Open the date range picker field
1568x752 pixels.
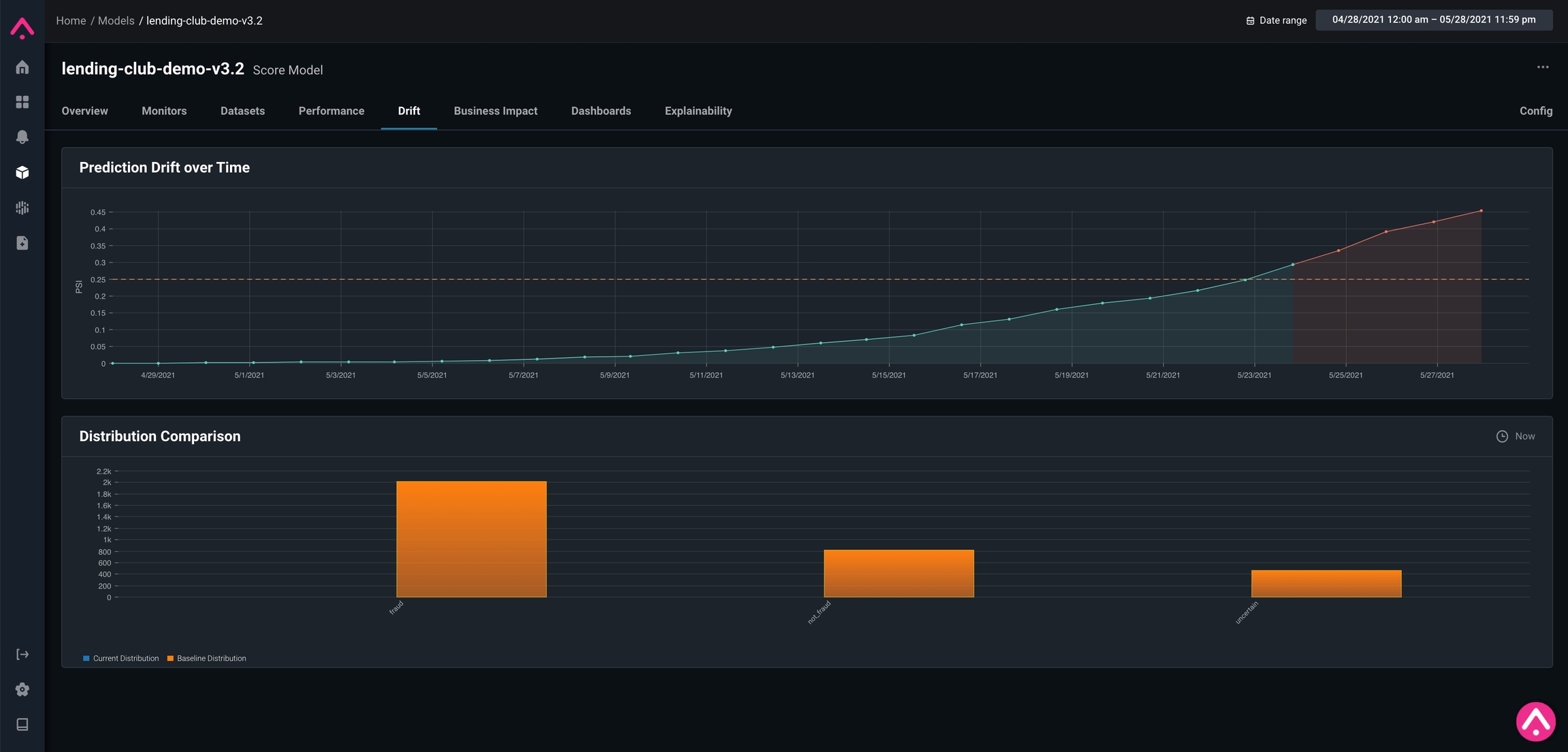coord(1433,20)
